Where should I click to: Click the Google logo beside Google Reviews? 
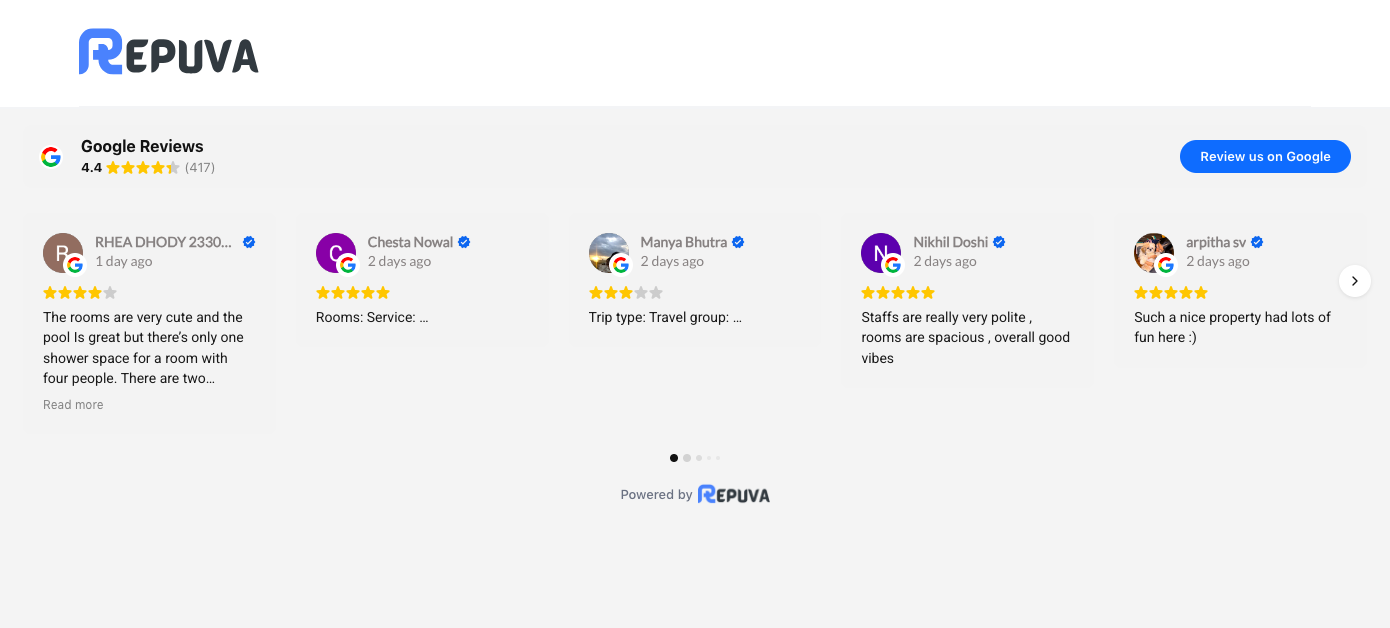pyautogui.click(x=51, y=157)
